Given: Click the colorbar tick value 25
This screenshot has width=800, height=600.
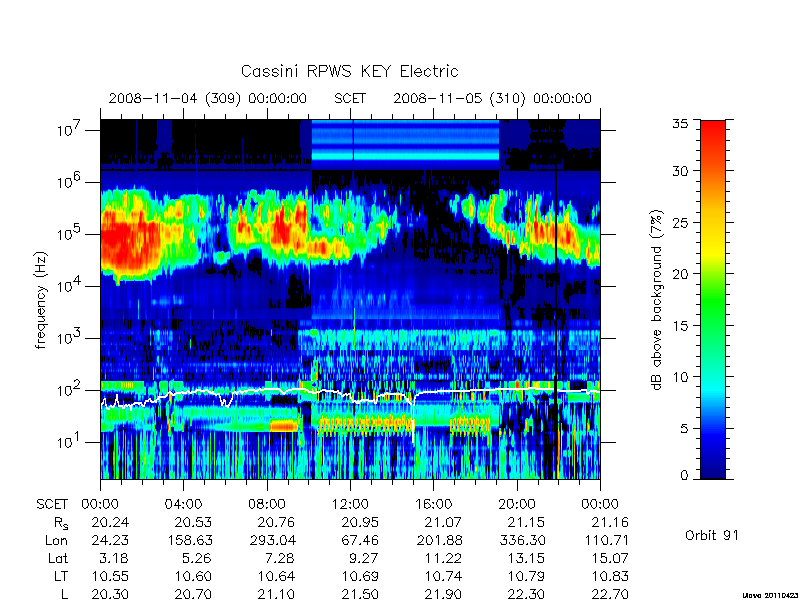Looking at the screenshot, I should pyautogui.click(x=680, y=222).
